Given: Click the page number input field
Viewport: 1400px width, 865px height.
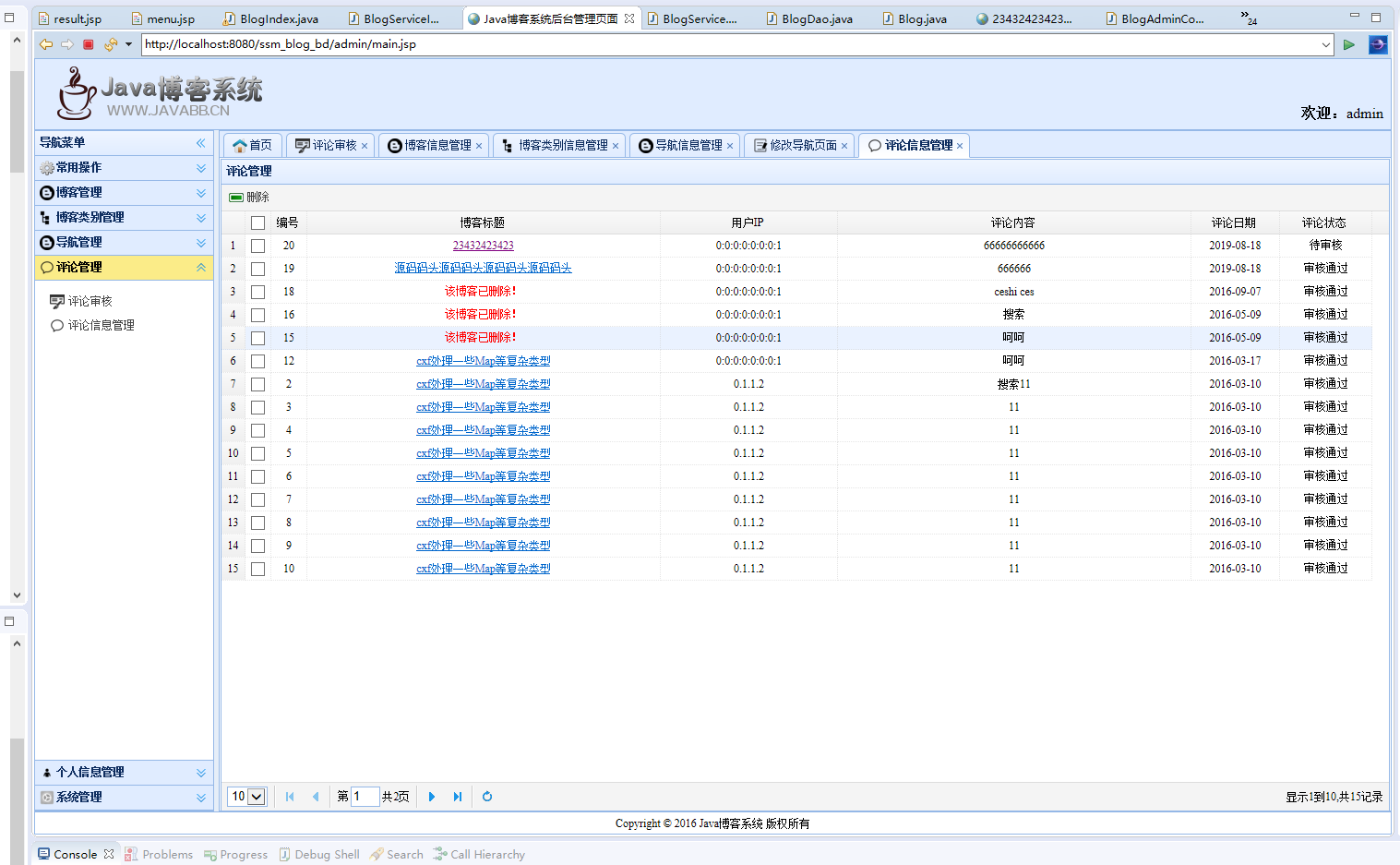Looking at the screenshot, I should point(365,797).
